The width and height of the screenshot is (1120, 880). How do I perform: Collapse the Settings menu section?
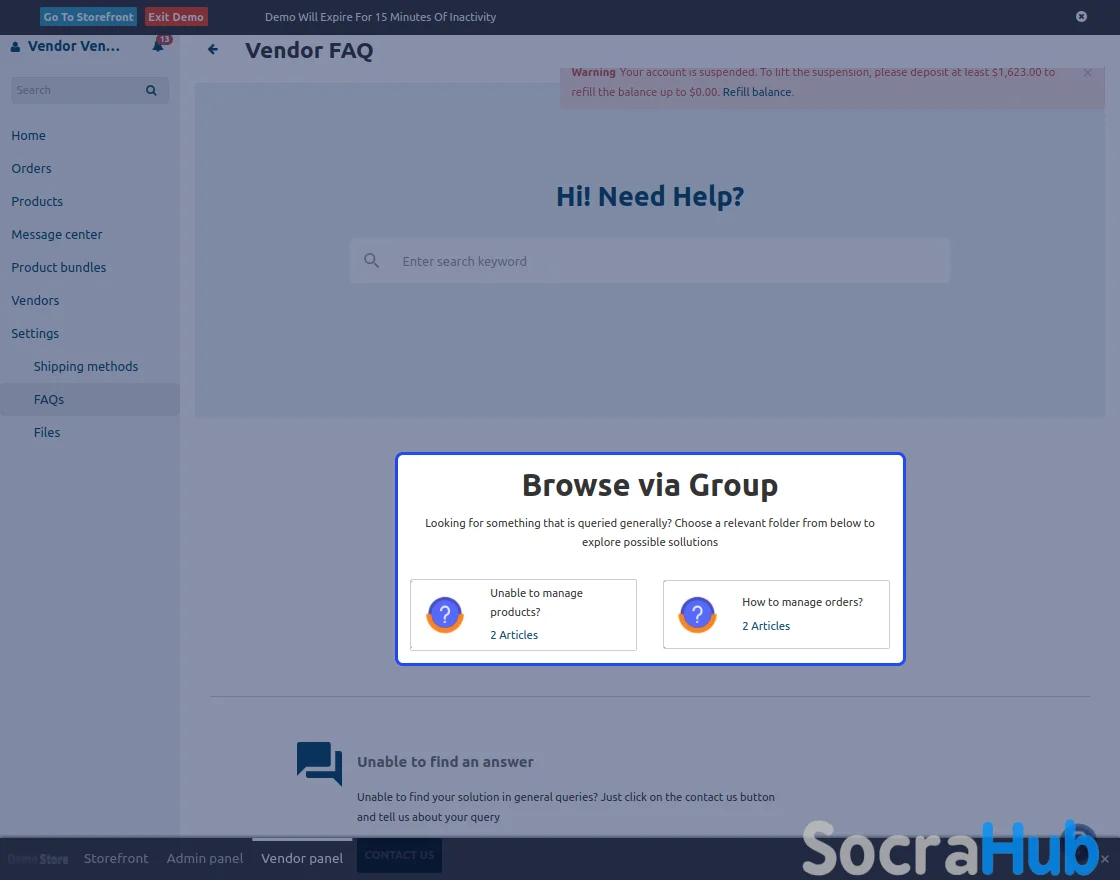pos(35,333)
